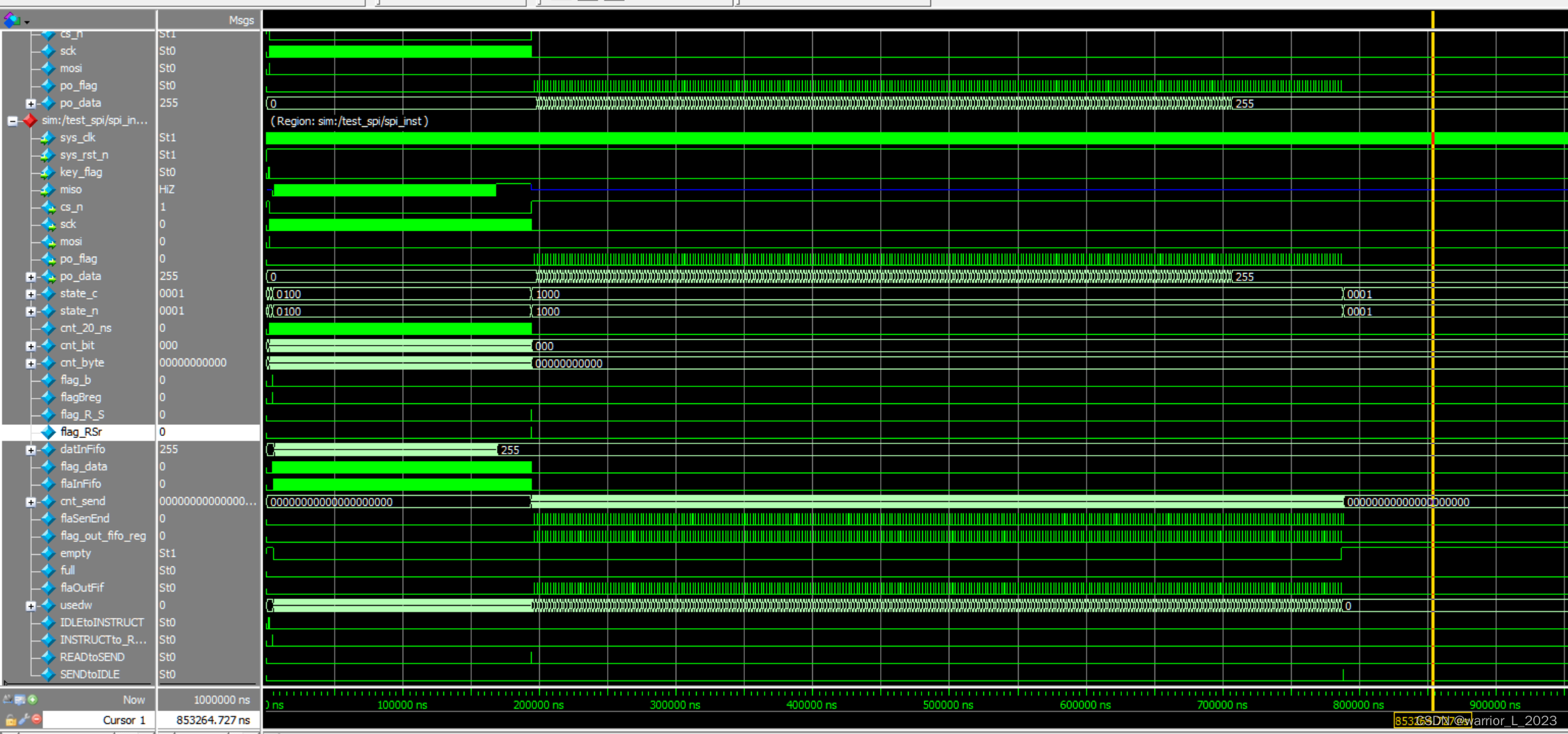Image resolution: width=1568 pixels, height=734 pixels.
Task: Click the Insert Cursor green plus icon
Action: click(33, 699)
